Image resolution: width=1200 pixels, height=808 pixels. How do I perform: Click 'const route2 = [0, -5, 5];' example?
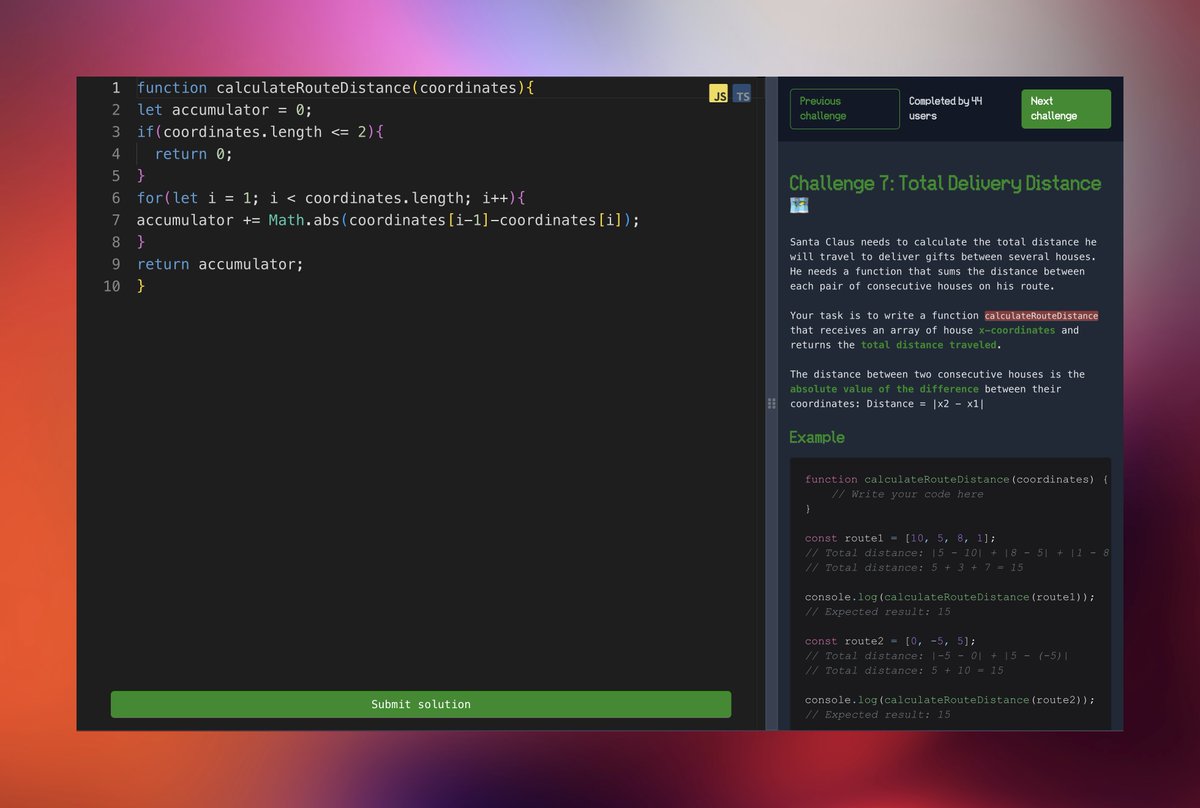pos(890,641)
